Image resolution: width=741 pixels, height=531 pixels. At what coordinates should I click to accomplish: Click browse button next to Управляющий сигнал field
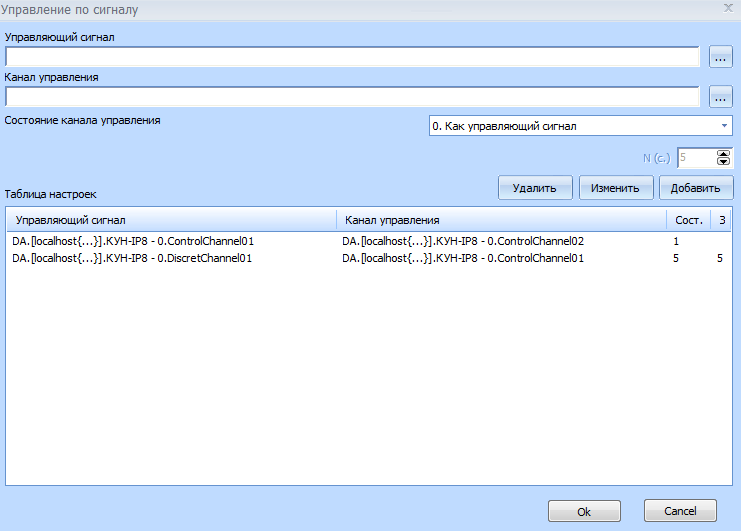pos(721,57)
